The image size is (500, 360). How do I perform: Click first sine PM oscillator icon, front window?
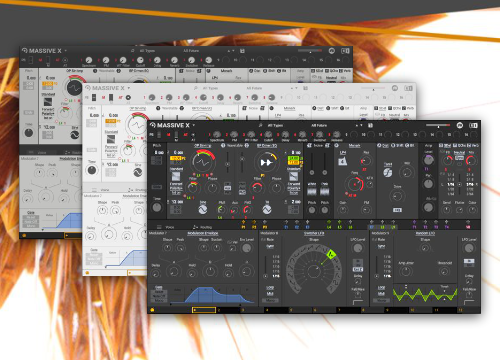[202, 209]
